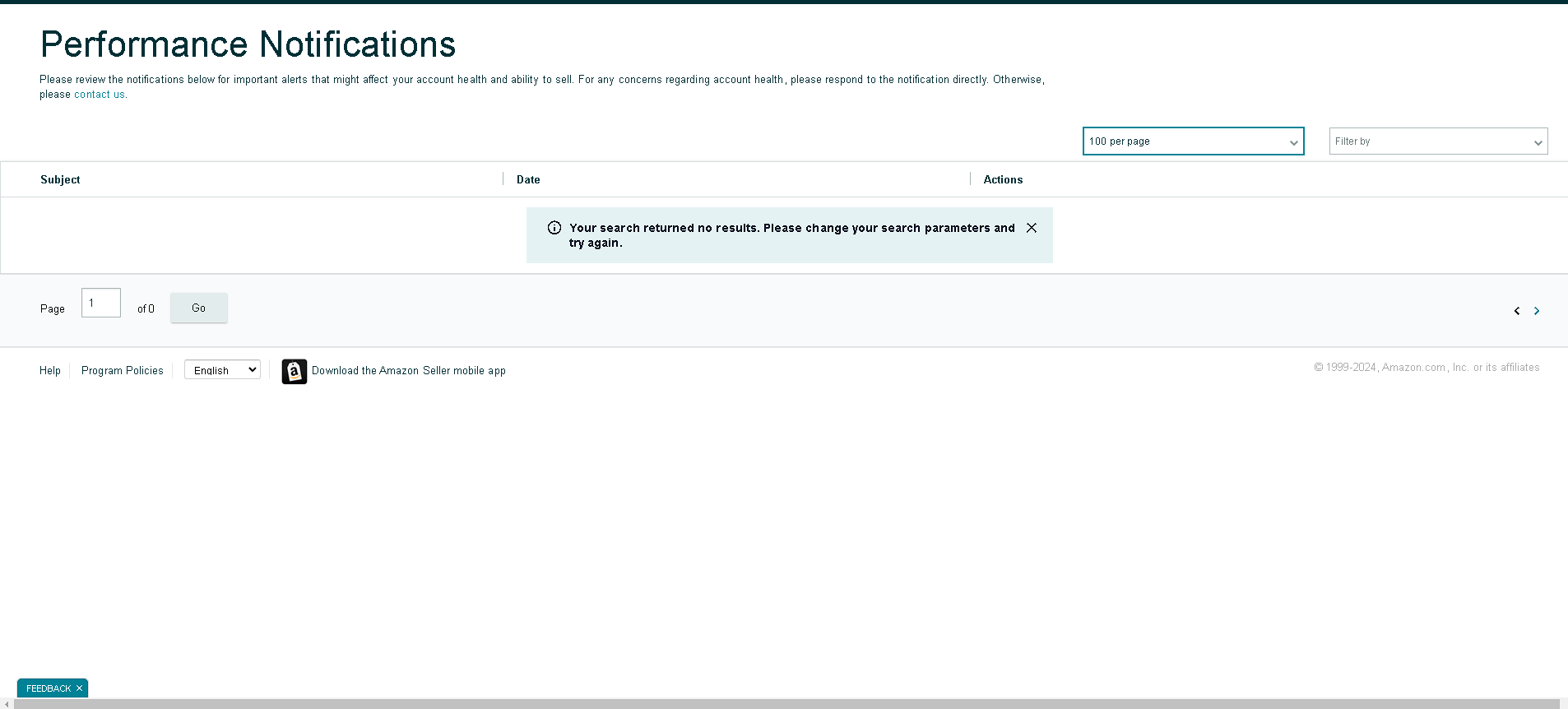Click the FEEDBACK button
The image size is (1568, 709).
(x=48, y=688)
